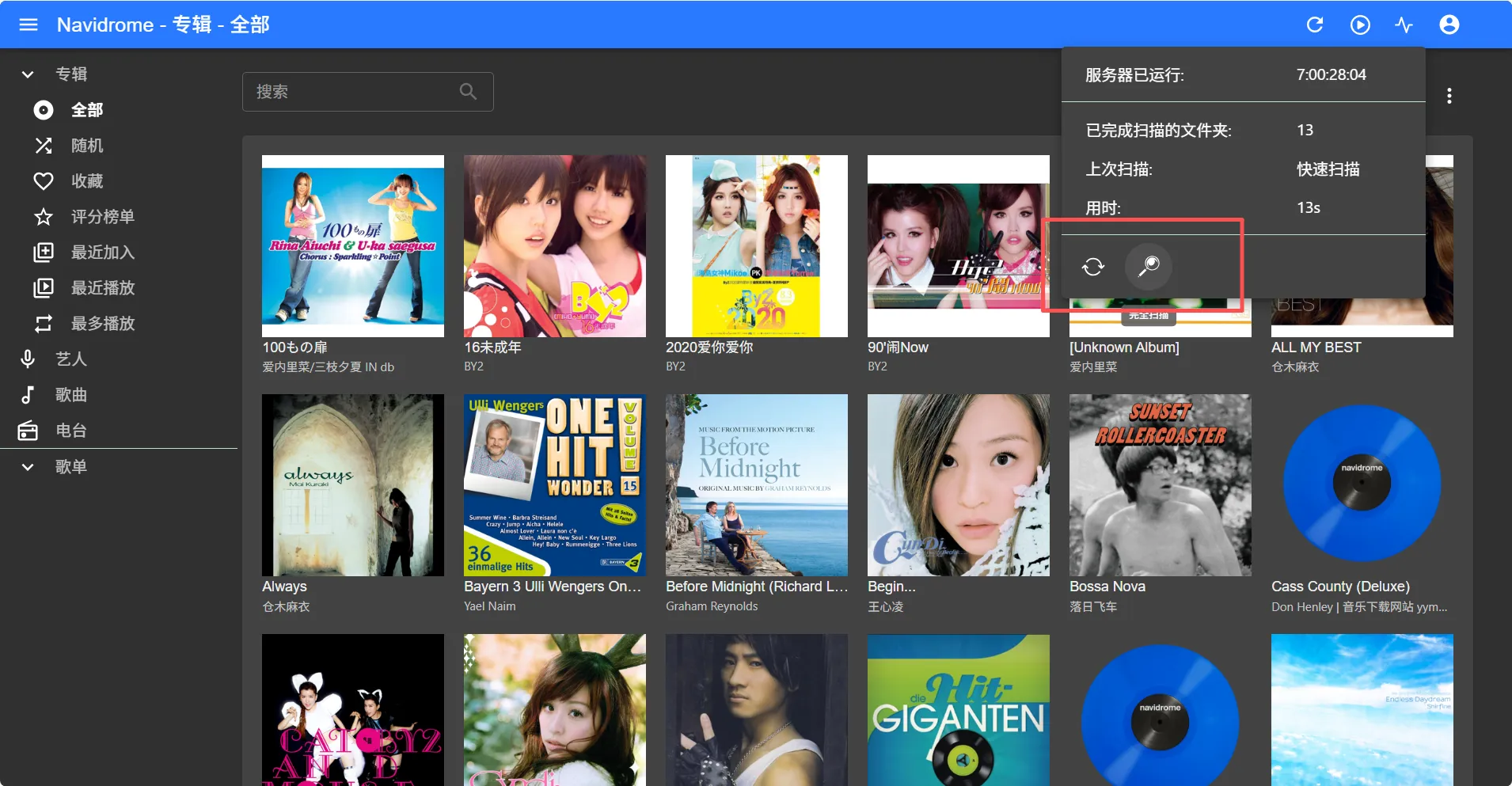1512x786 pixels.
Task: Click the 全部 disc icon in the sidebar
Action: pyautogui.click(x=44, y=110)
